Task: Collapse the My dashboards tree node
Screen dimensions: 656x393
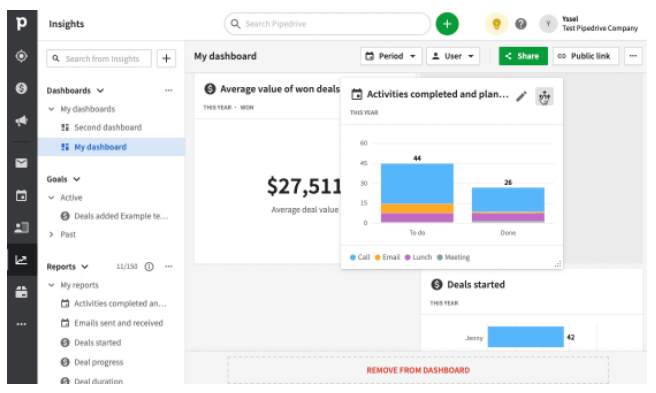Action: (51, 109)
